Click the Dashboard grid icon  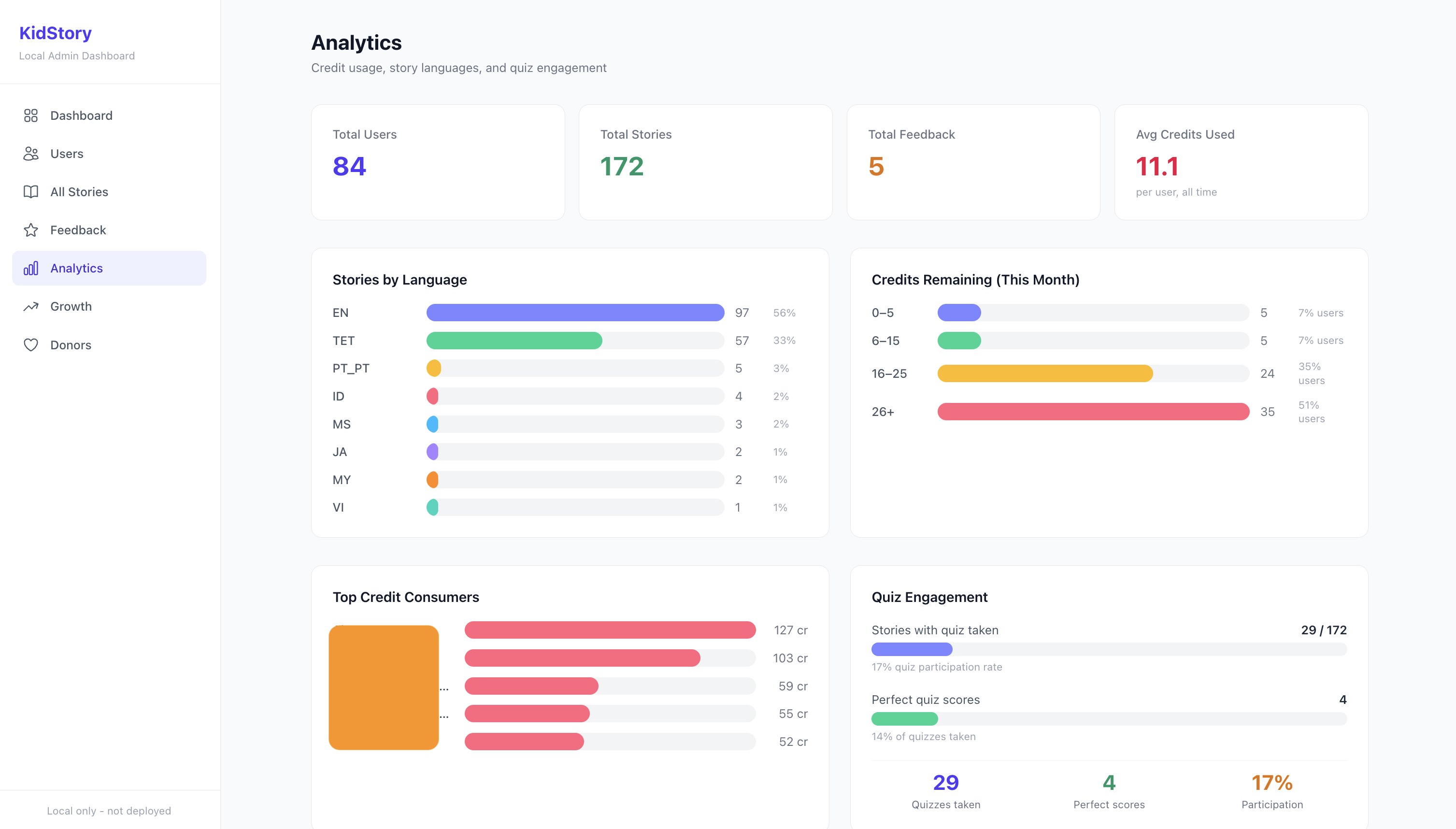31,115
